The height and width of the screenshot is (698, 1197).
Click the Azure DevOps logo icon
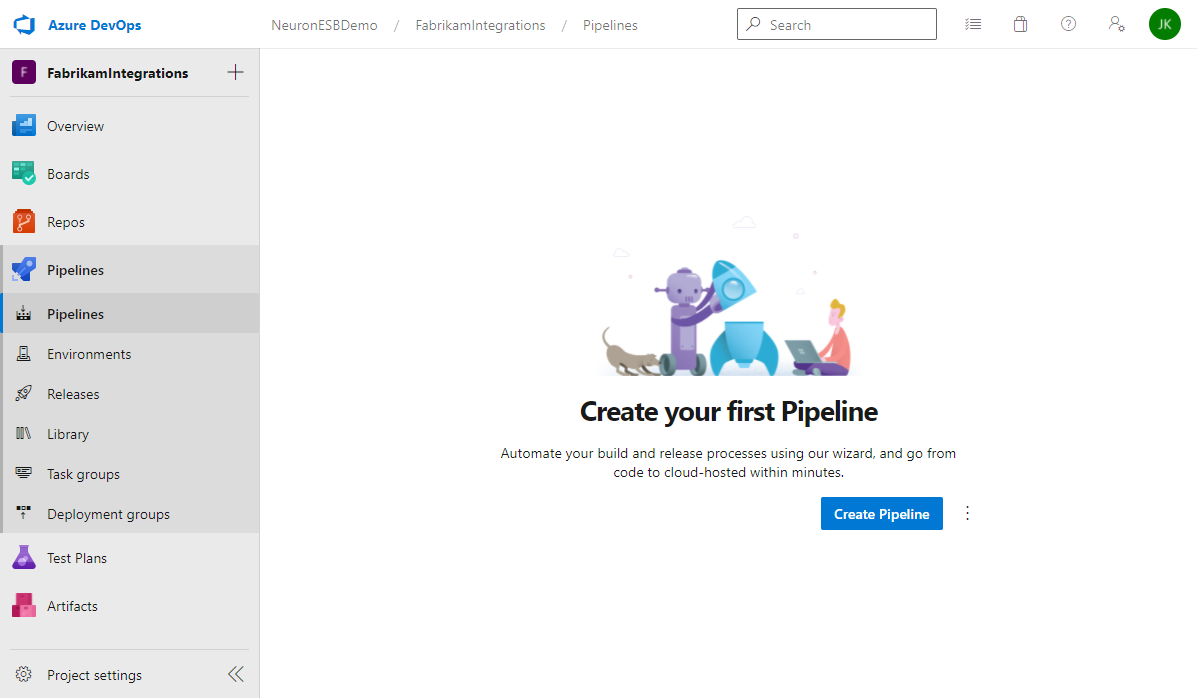coord(24,25)
